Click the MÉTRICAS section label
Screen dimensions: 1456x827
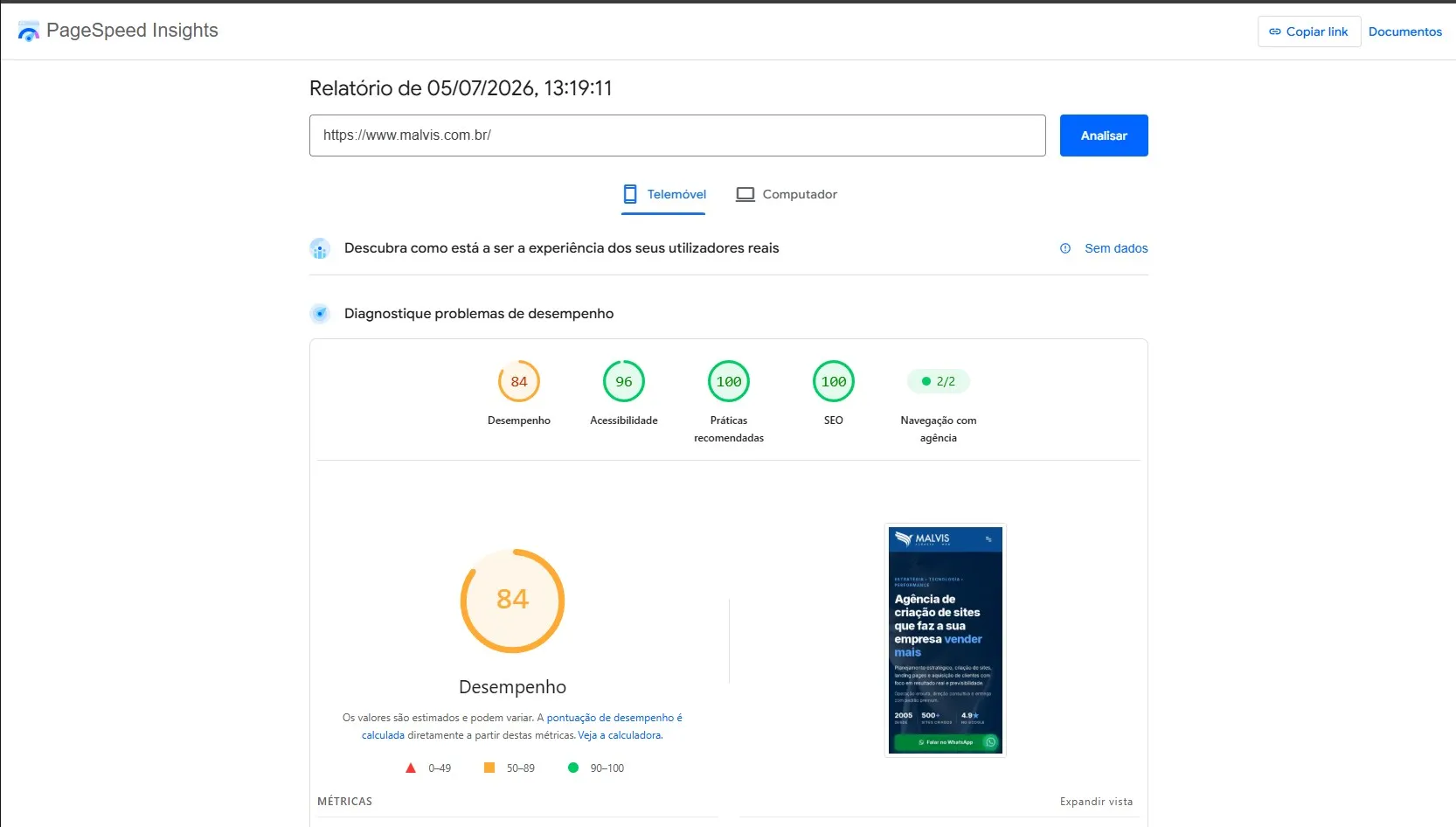click(344, 802)
